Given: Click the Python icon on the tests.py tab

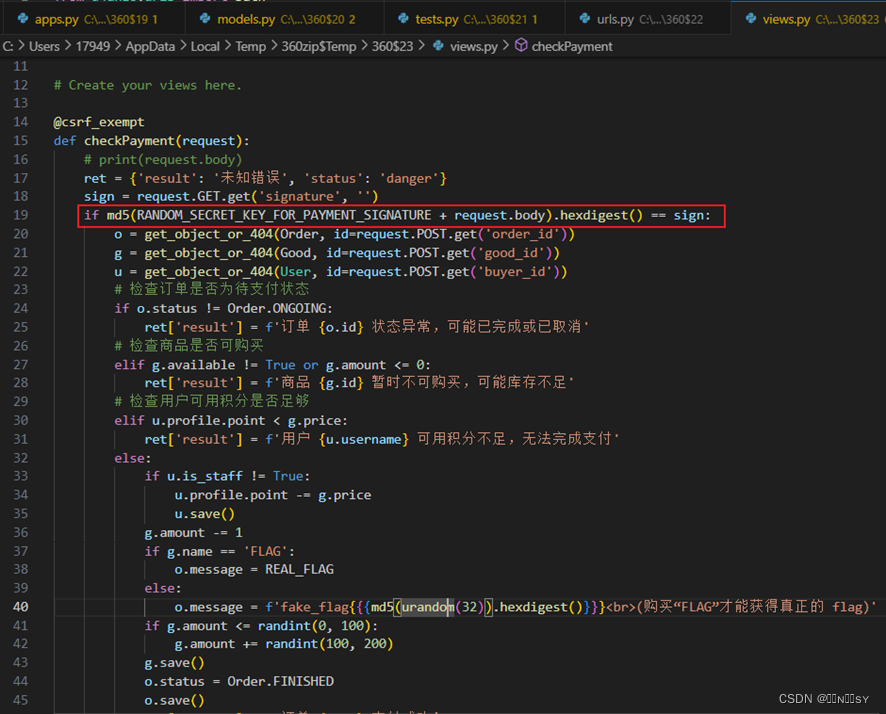Looking at the screenshot, I should (x=402, y=17).
